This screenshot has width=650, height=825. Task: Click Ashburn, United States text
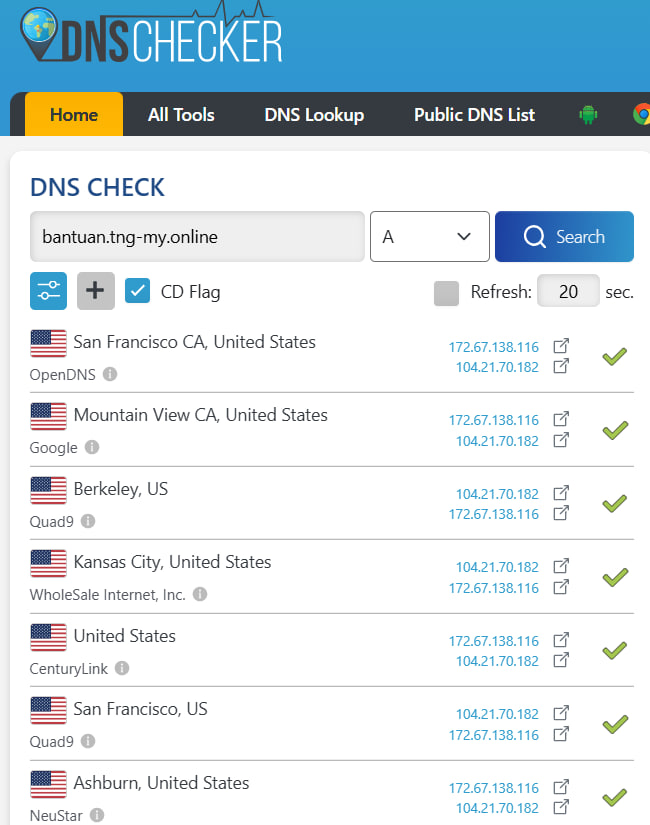pos(161,782)
